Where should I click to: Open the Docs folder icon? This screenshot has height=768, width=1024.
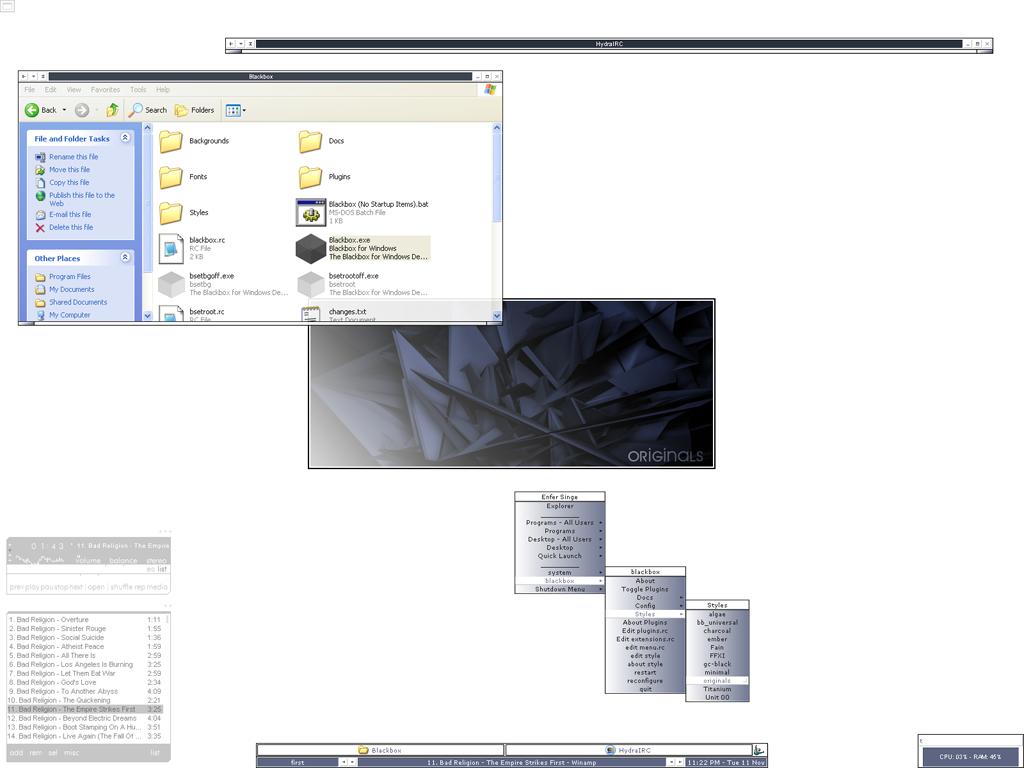(310, 141)
